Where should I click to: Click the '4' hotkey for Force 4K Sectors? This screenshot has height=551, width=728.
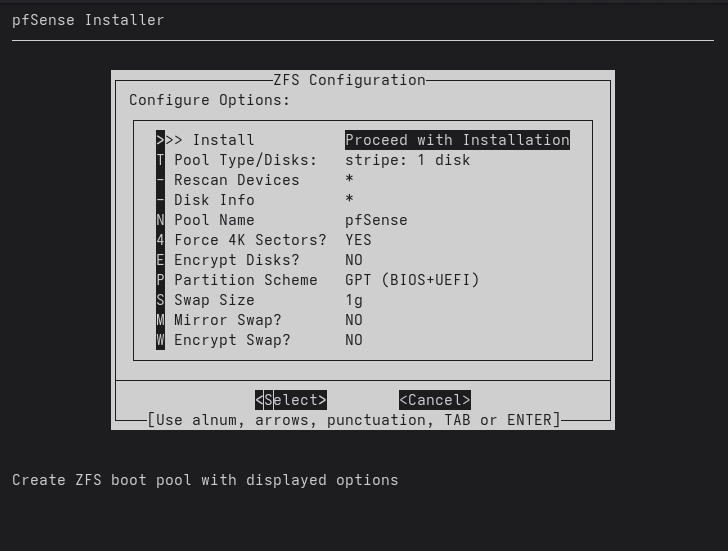[x=160, y=240]
